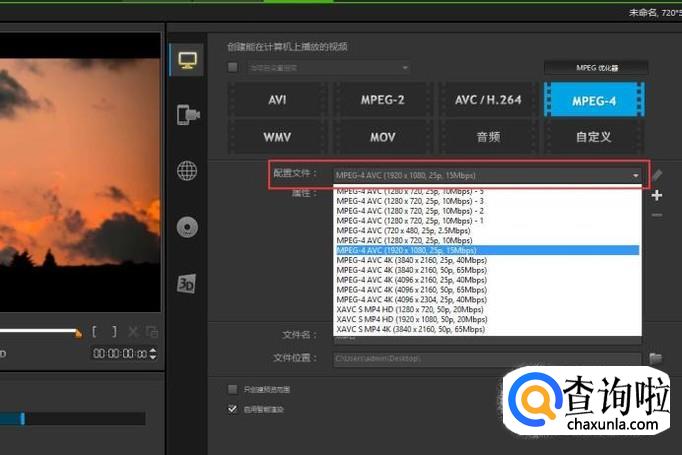Choose XAVC S MP4 HD (1920 x 1080, 50p, 20Mbps)
The width and height of the screenshot is (682, 455).
point(488,319)
